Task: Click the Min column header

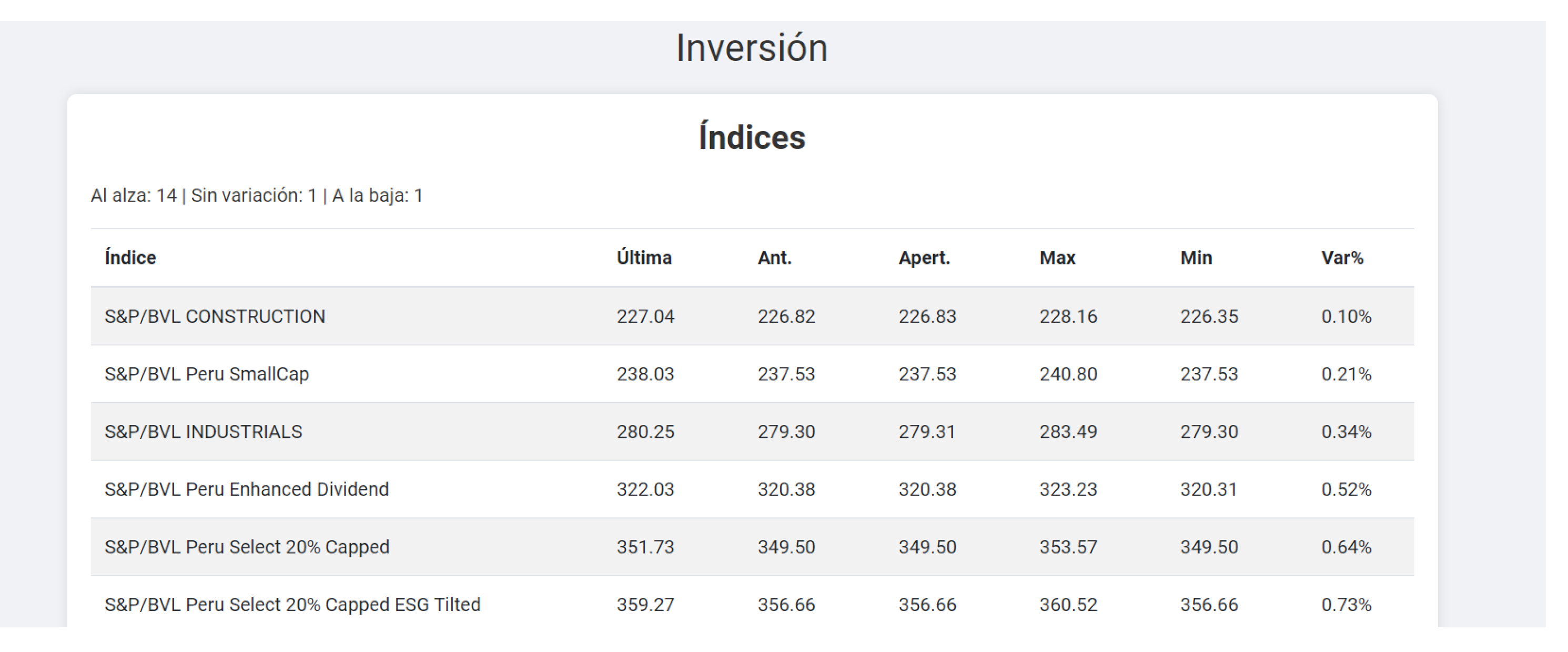Action: [x=1196, y=258]
